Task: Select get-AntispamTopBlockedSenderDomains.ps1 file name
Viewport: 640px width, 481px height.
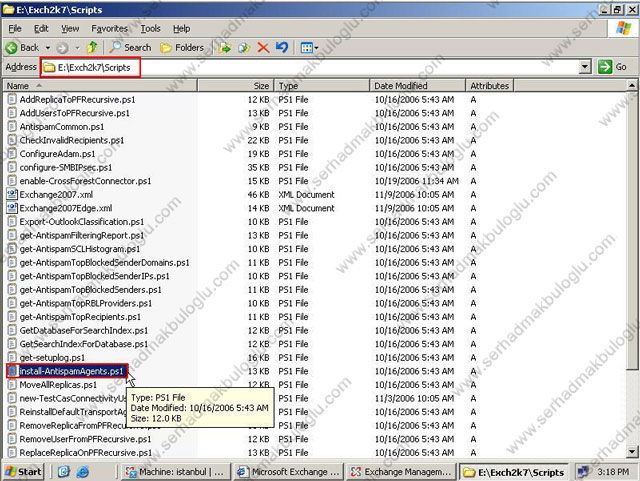Action: (x=104, y=262)
